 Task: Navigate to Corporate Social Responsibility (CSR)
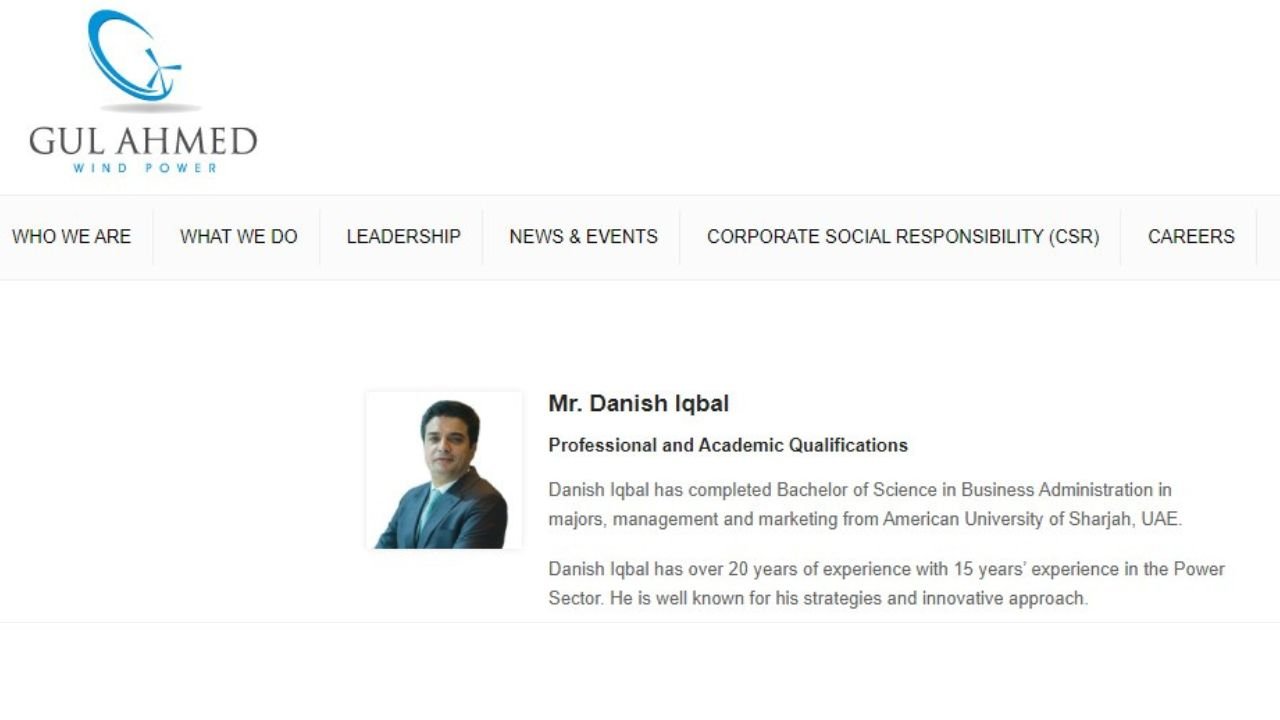click(x=902, y=237)
